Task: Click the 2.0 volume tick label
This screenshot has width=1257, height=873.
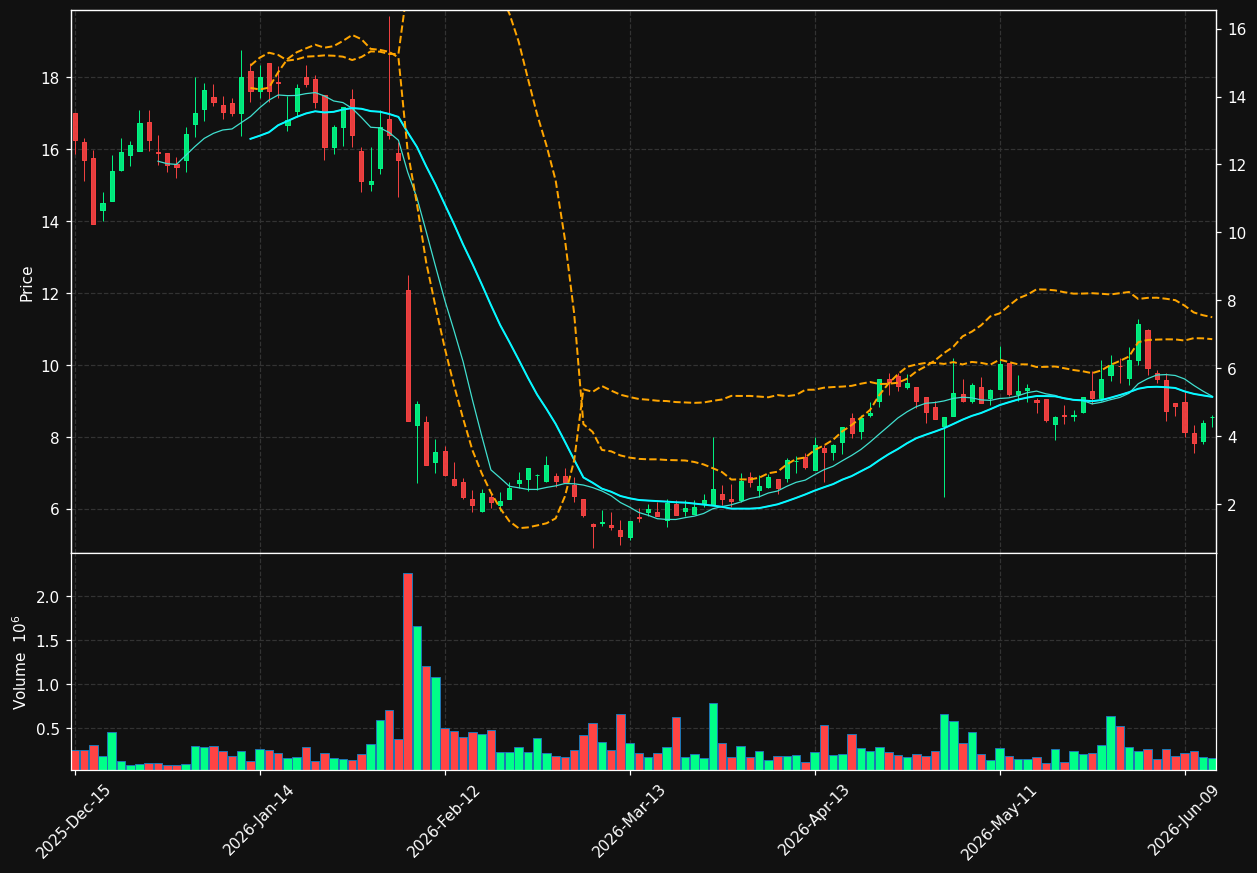Action: (50, 597)
